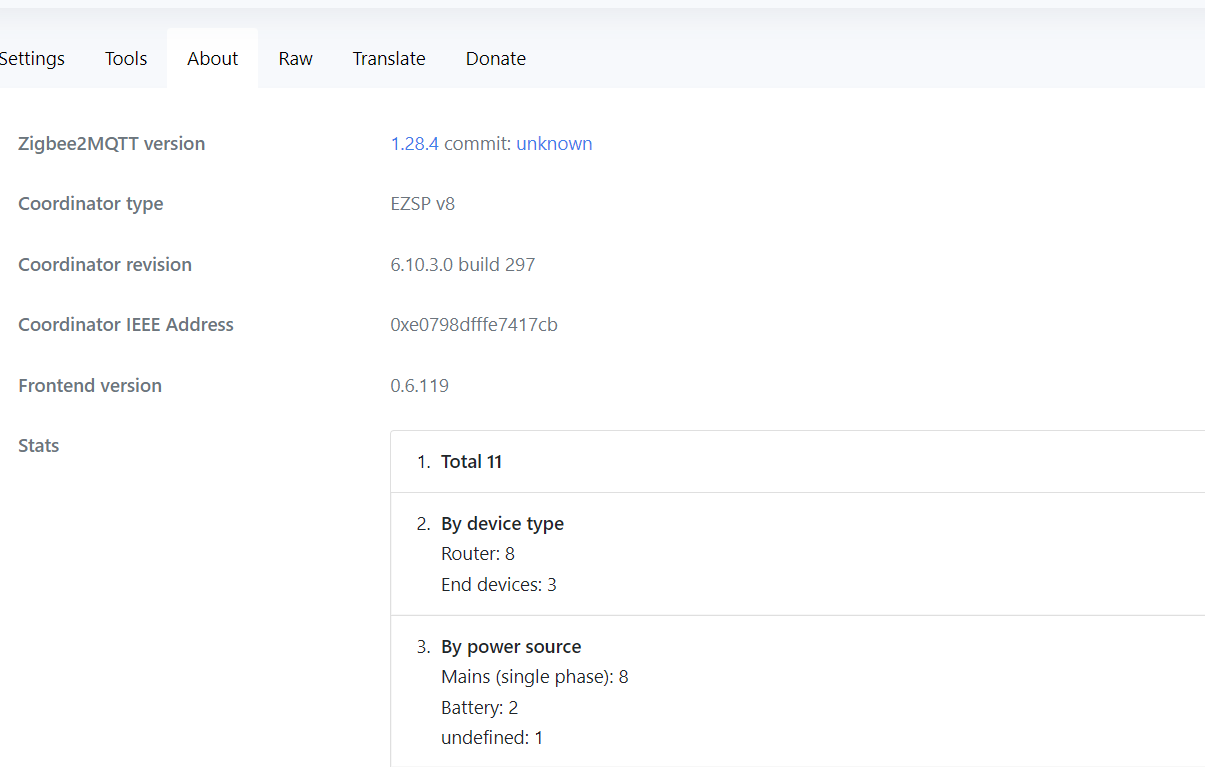Click the Frontend version label

point(90,385)
